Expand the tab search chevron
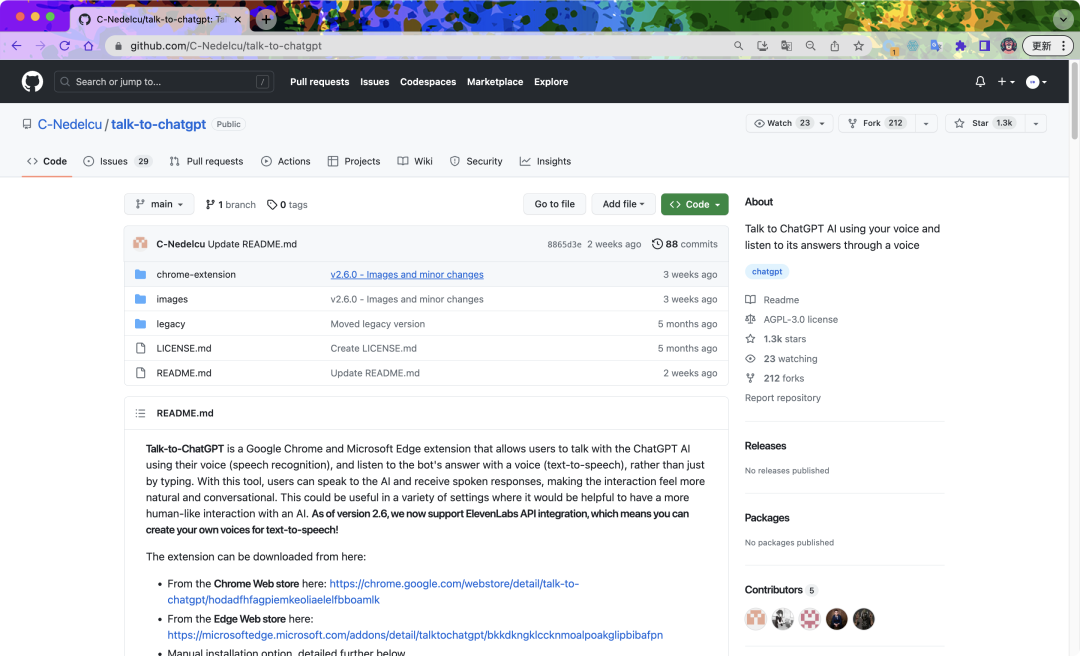1080x656 pixels. [x=1063, y=19]
